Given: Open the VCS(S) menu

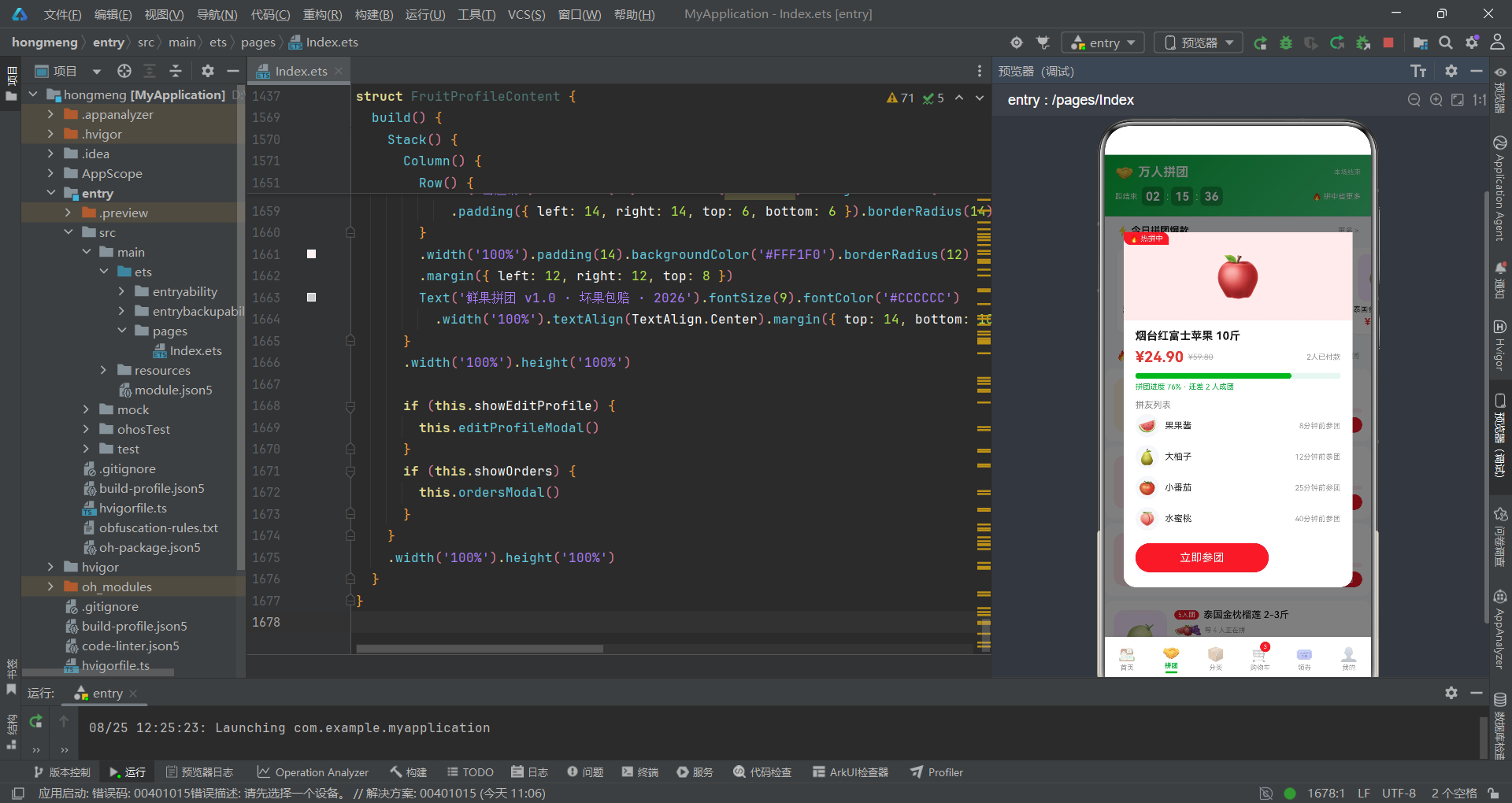Looking at the screenshot, I should point(526,14).
